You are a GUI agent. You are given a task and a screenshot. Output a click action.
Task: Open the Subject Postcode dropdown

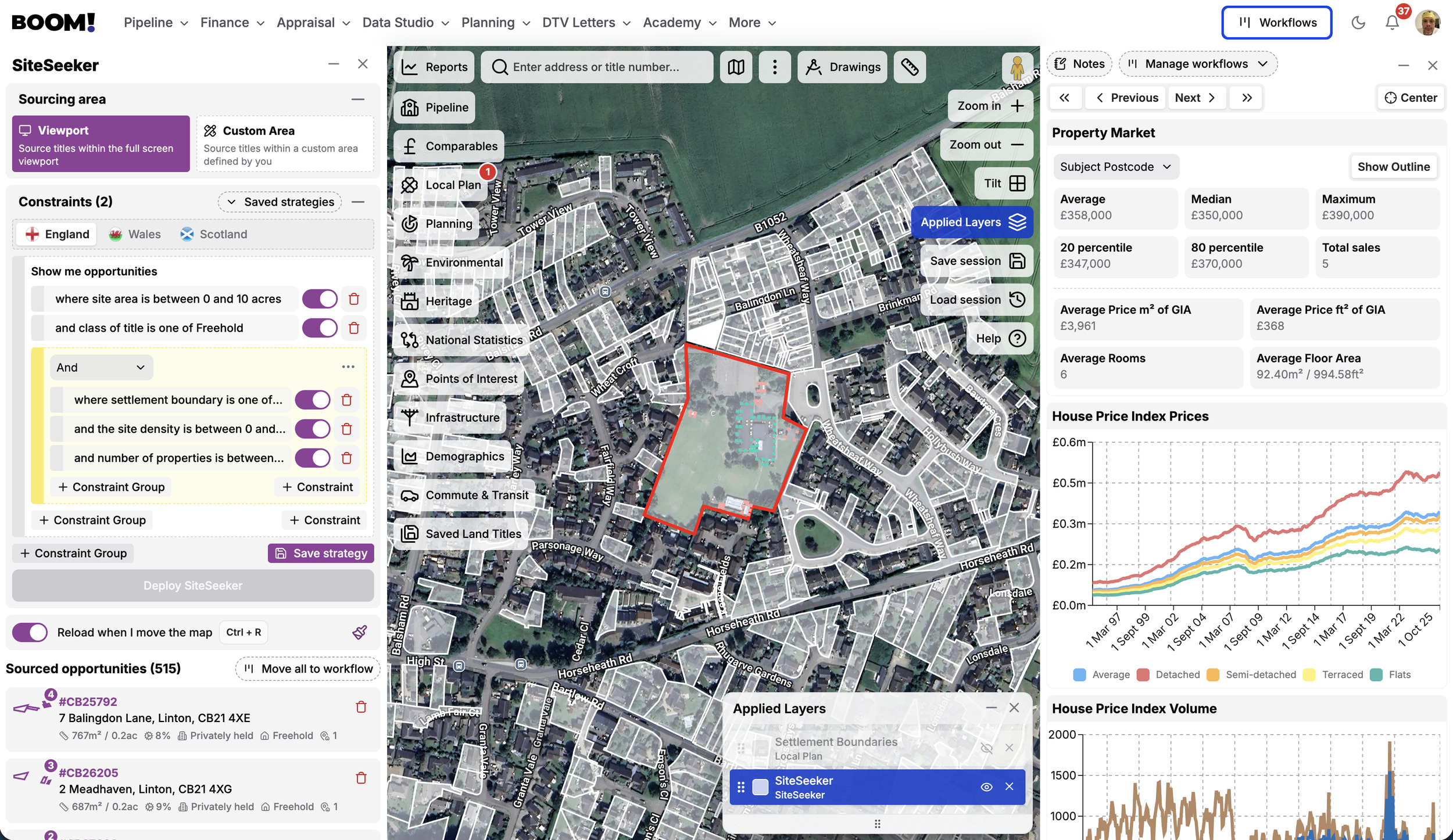pyautogui.click(x=1115, y=167)
